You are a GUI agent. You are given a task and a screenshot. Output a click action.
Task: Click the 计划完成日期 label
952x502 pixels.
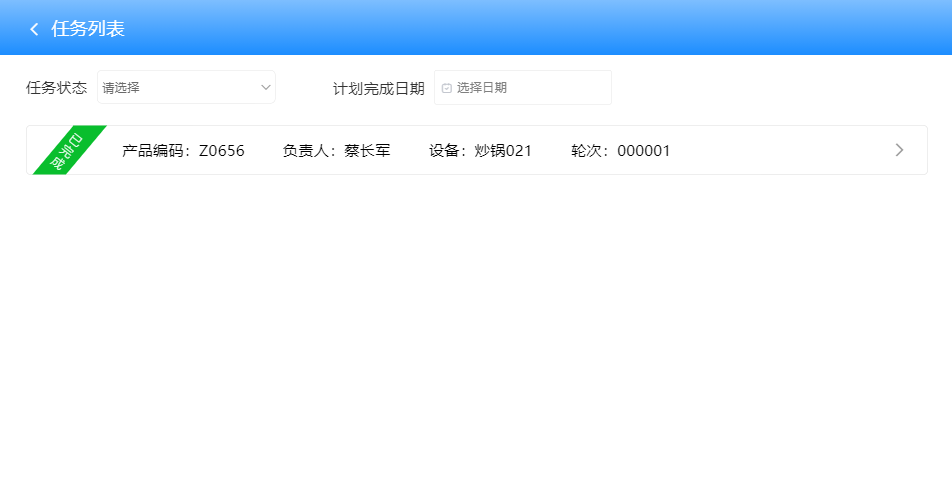click(379, 89)
